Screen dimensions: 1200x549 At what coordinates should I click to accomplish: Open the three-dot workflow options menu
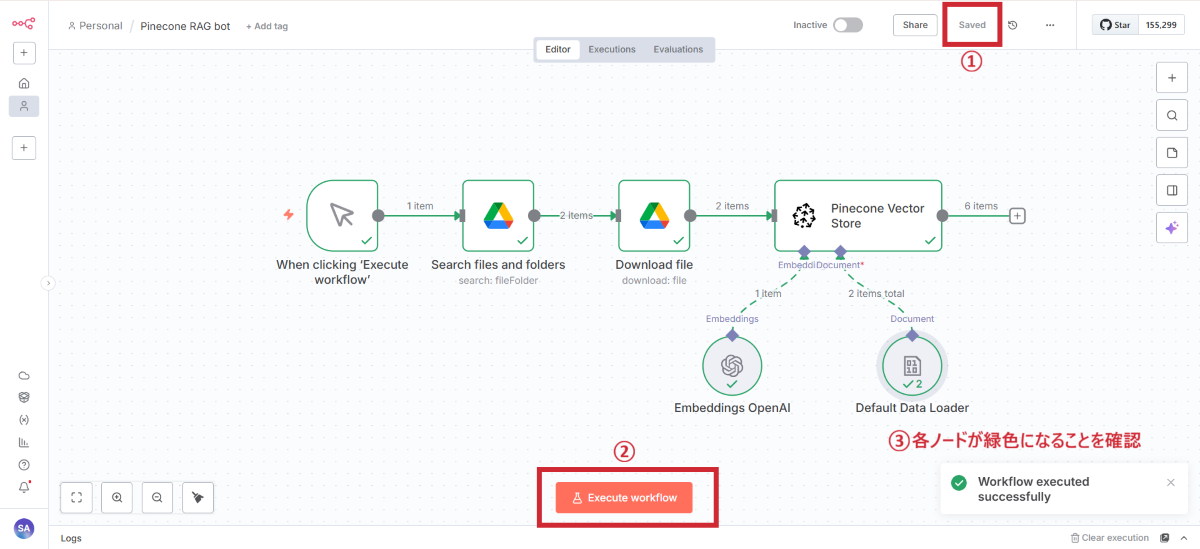coord(1049,25)
